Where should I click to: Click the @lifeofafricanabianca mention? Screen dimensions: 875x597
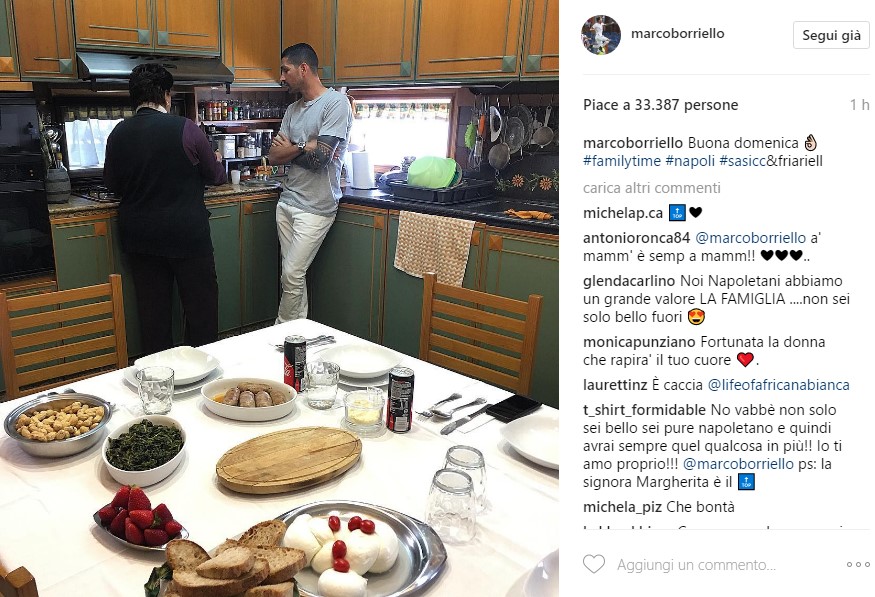(778, 385)
